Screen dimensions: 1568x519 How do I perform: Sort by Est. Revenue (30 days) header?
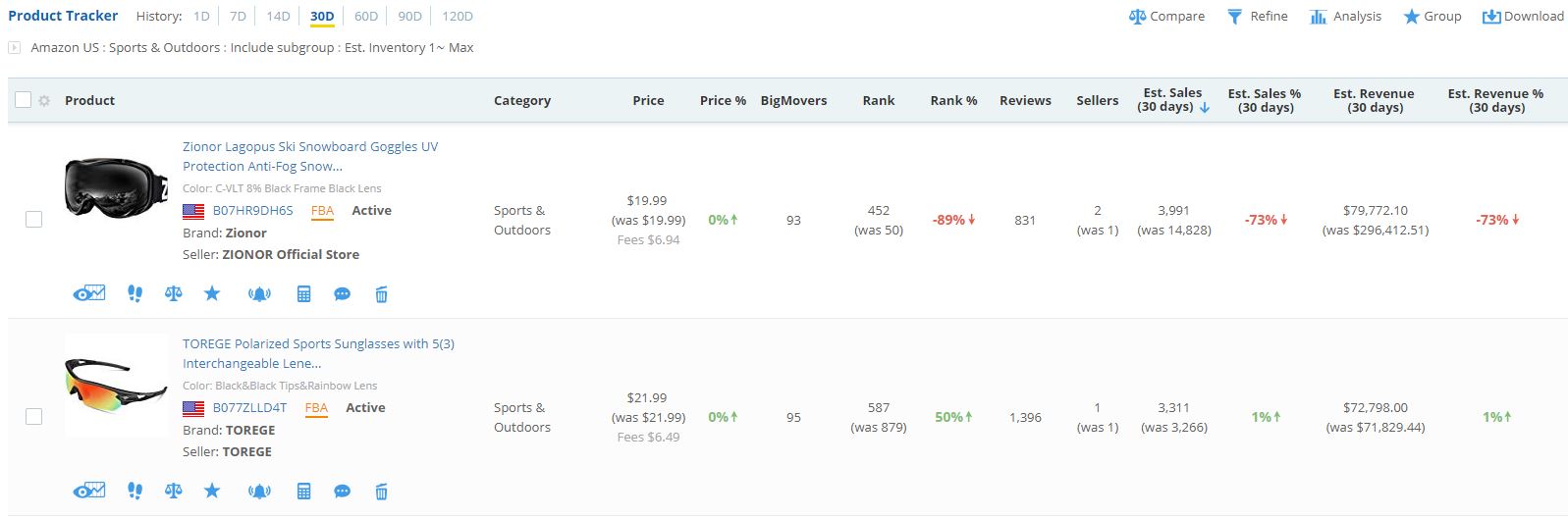coord(1374,100)
